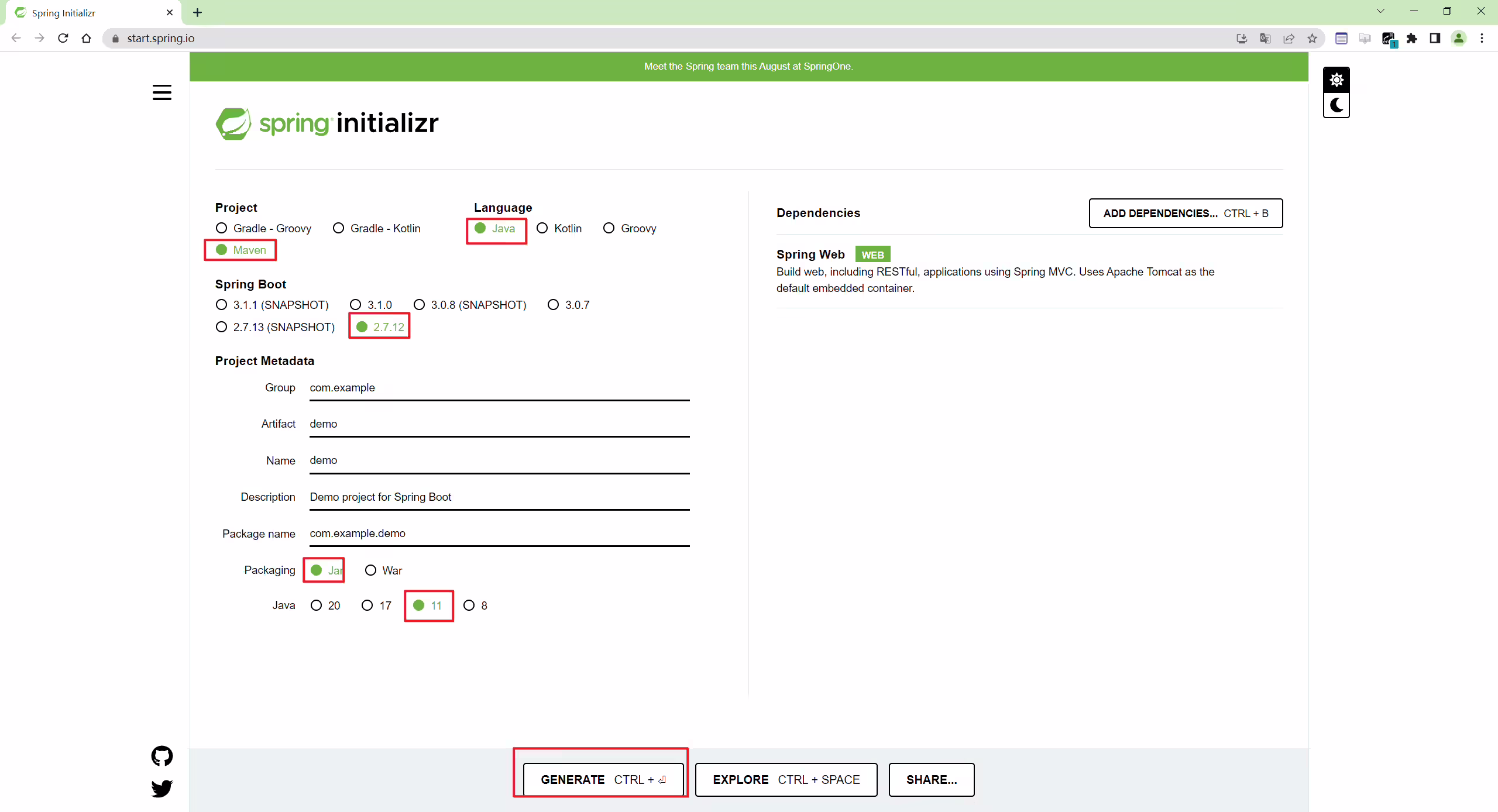
Task: Open new browser tab
Action: [x=198, y=12]
